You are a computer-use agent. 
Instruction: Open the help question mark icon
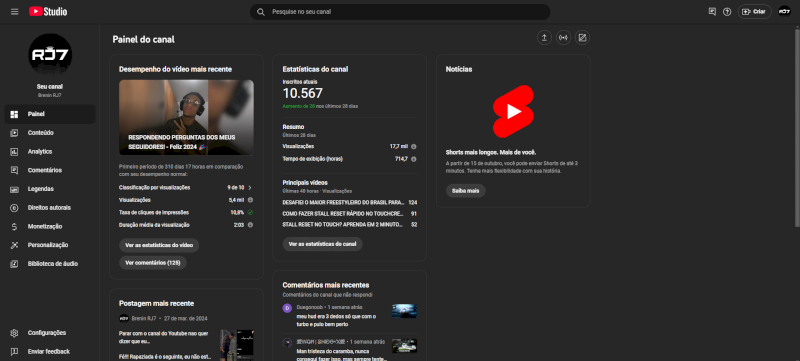point(727,12)
